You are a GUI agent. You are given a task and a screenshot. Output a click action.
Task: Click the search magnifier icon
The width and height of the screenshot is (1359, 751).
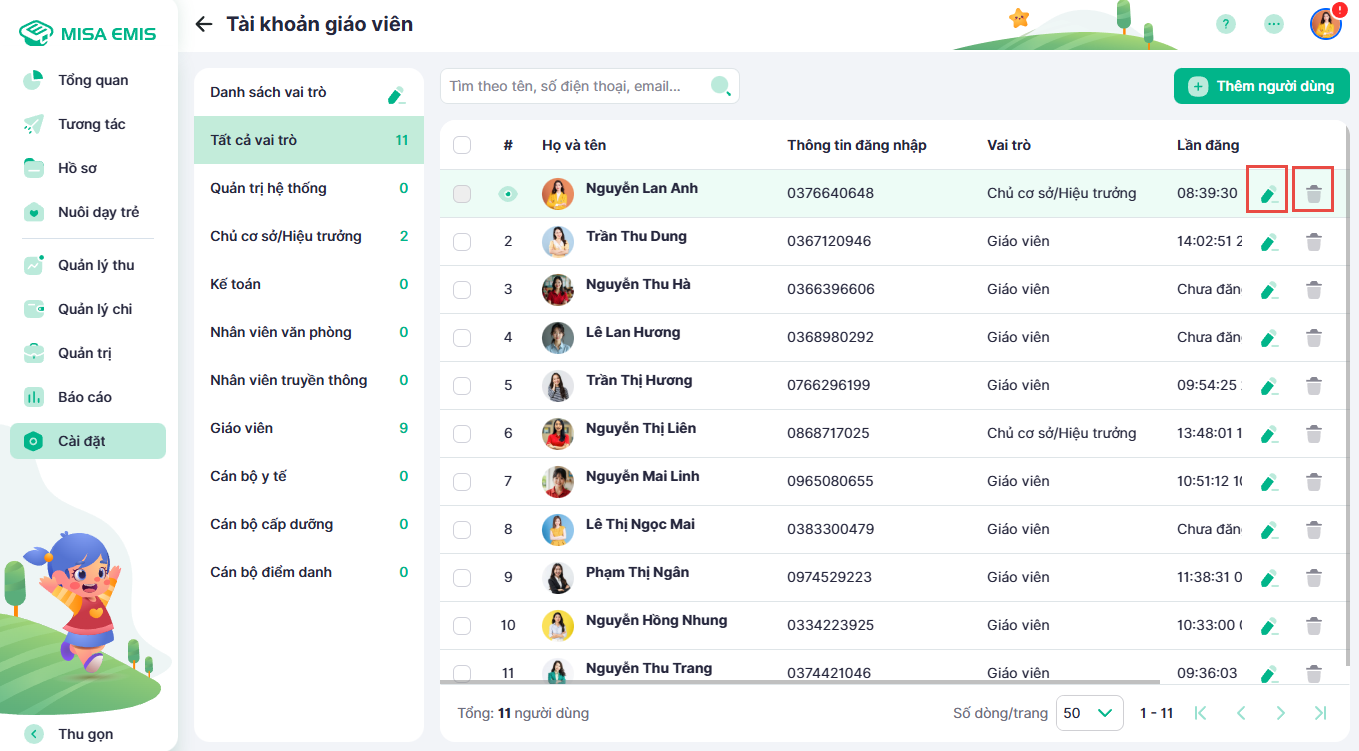click(720, 86)
